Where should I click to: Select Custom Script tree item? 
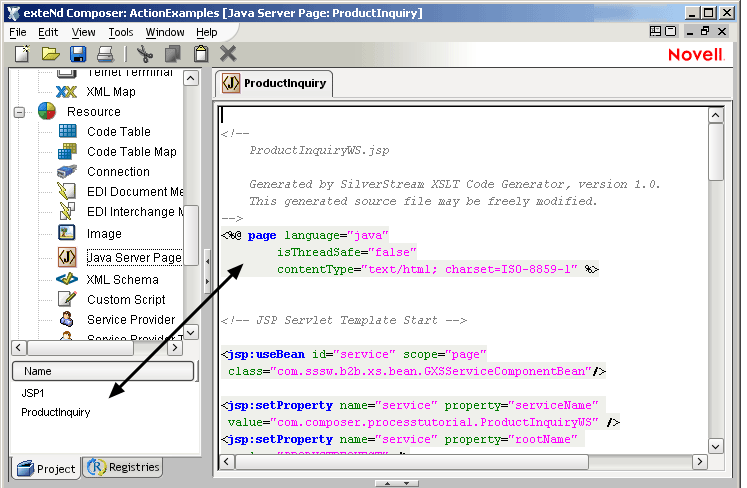coord(126,300)
